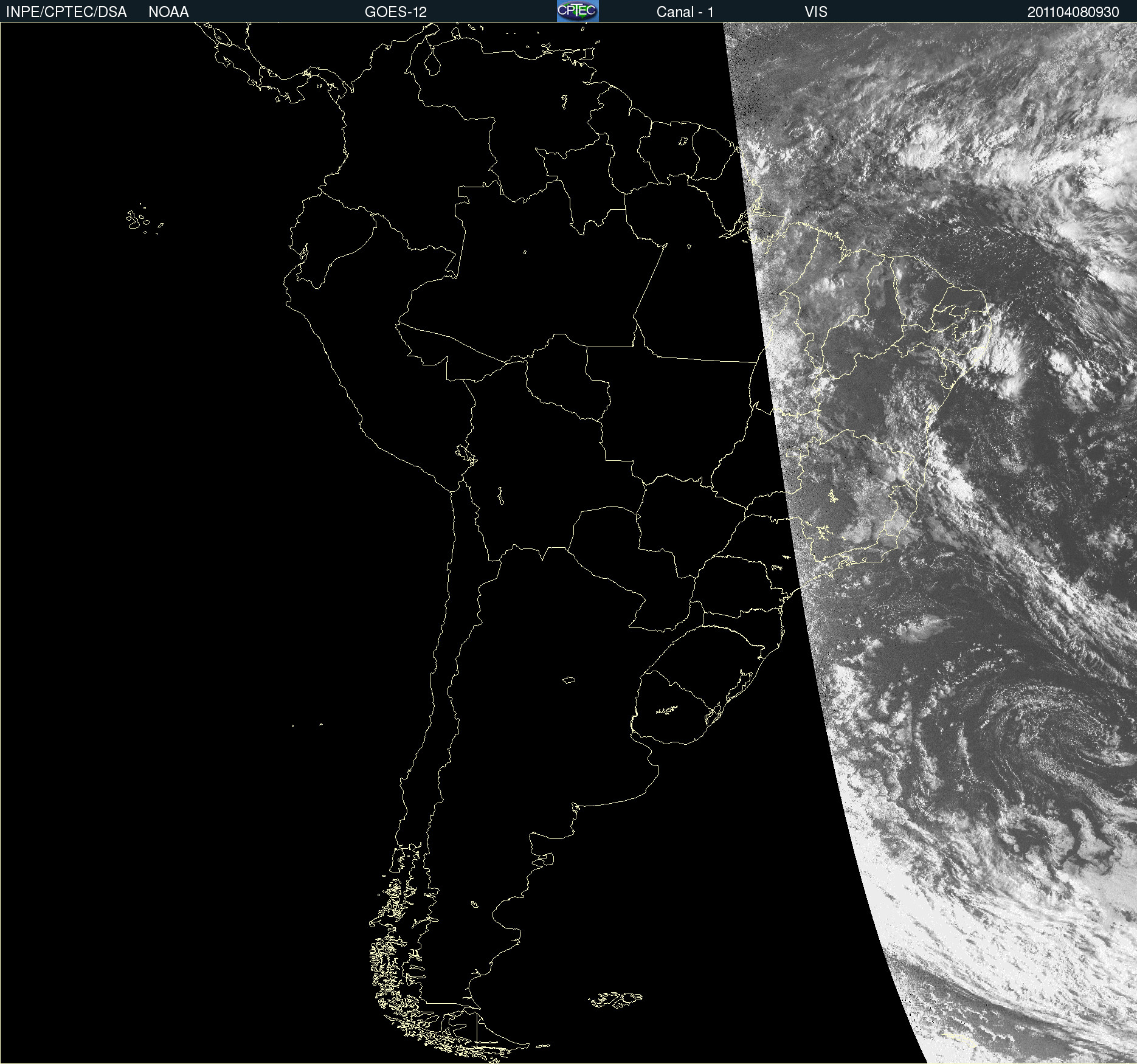
Task: Click the CPTEC logo in header
Action: (578, 11)
